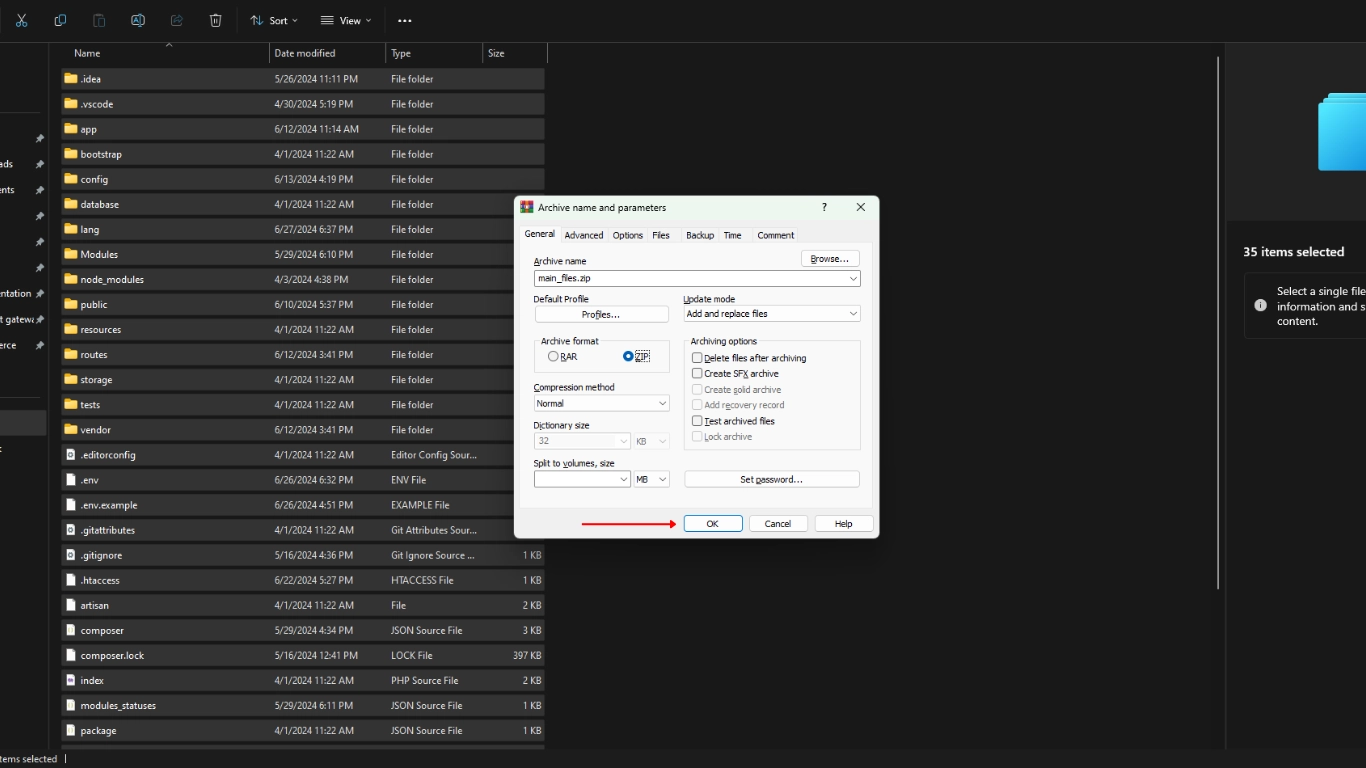
Task: Select the package JSON file row
Action: 303,730
